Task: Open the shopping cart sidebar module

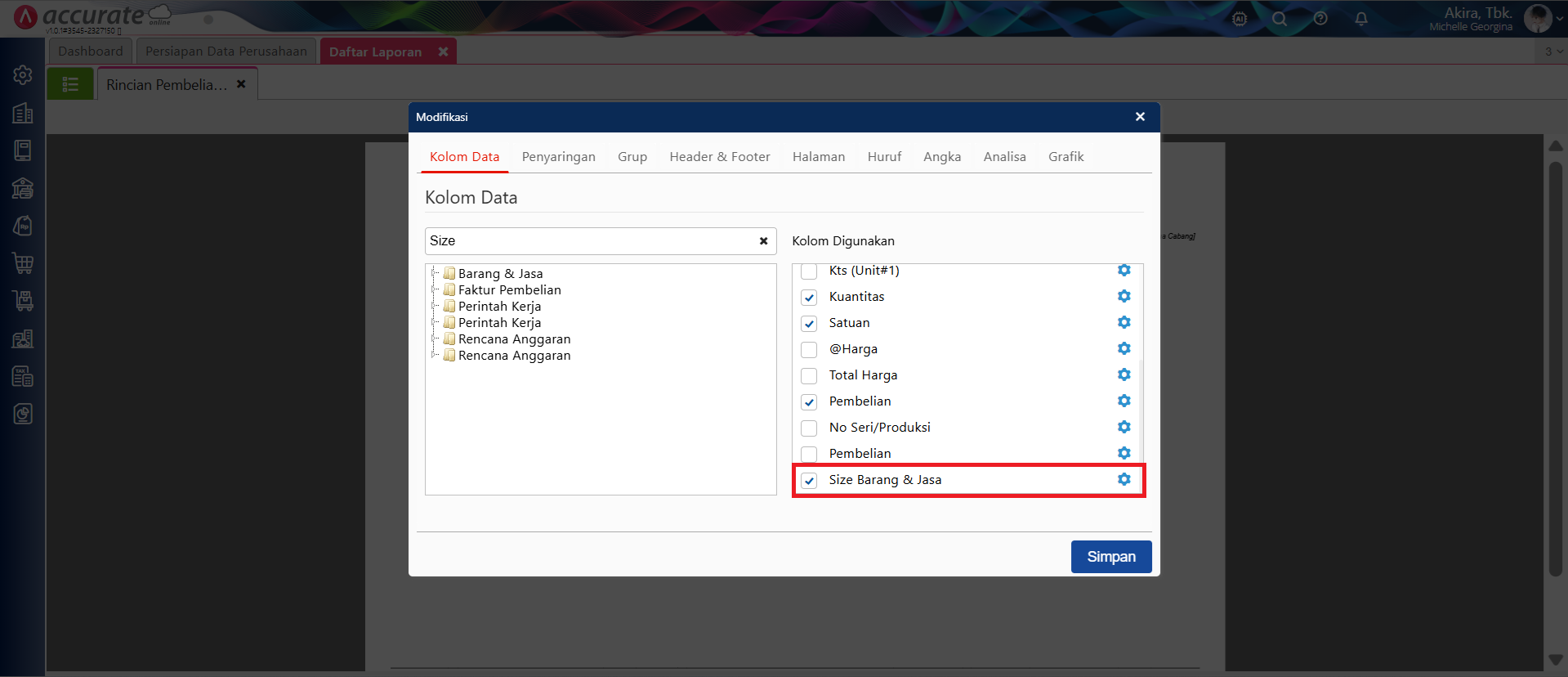Action: click(x=23, y=263)
